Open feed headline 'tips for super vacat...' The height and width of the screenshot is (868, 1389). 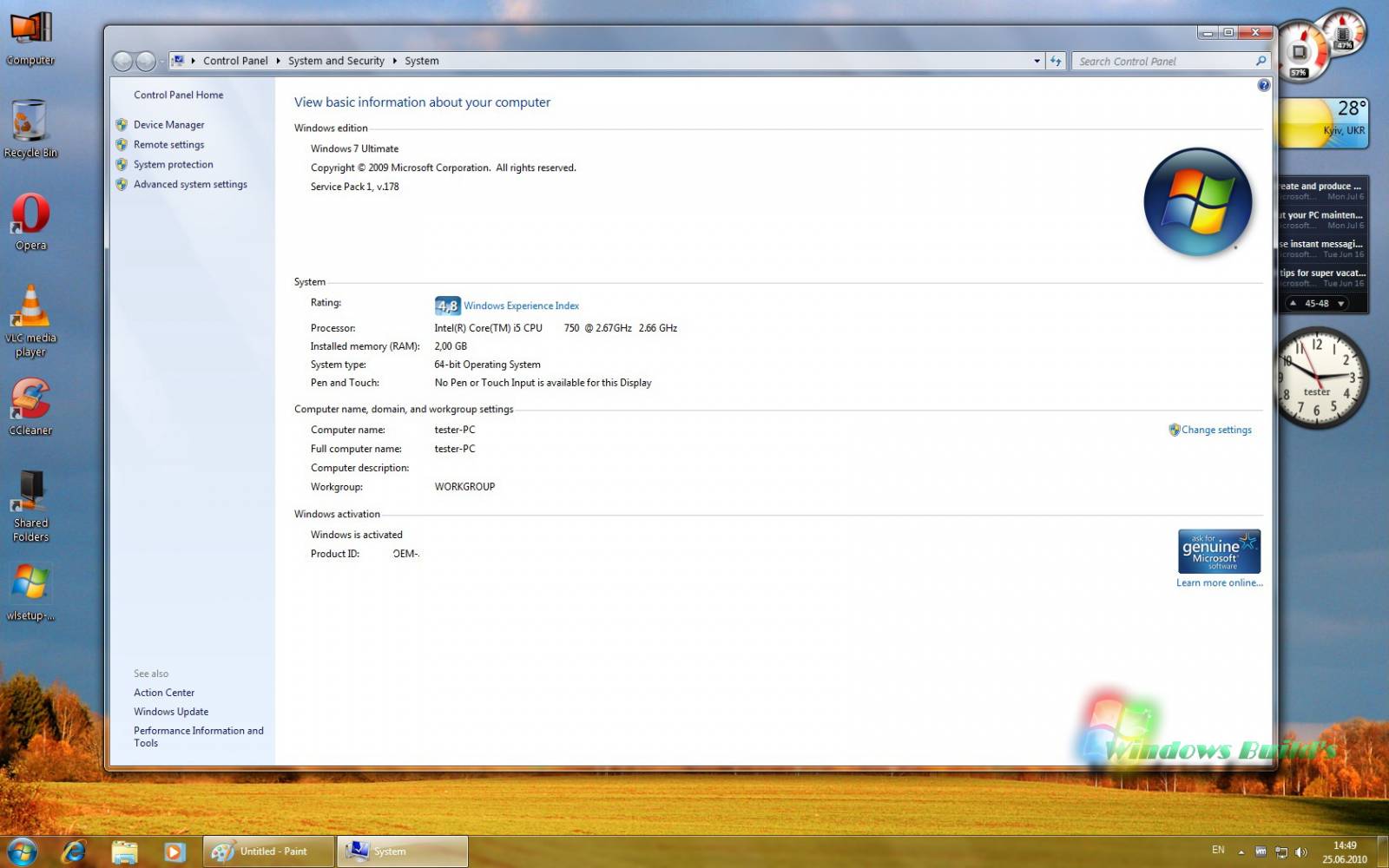[1321, 277]
